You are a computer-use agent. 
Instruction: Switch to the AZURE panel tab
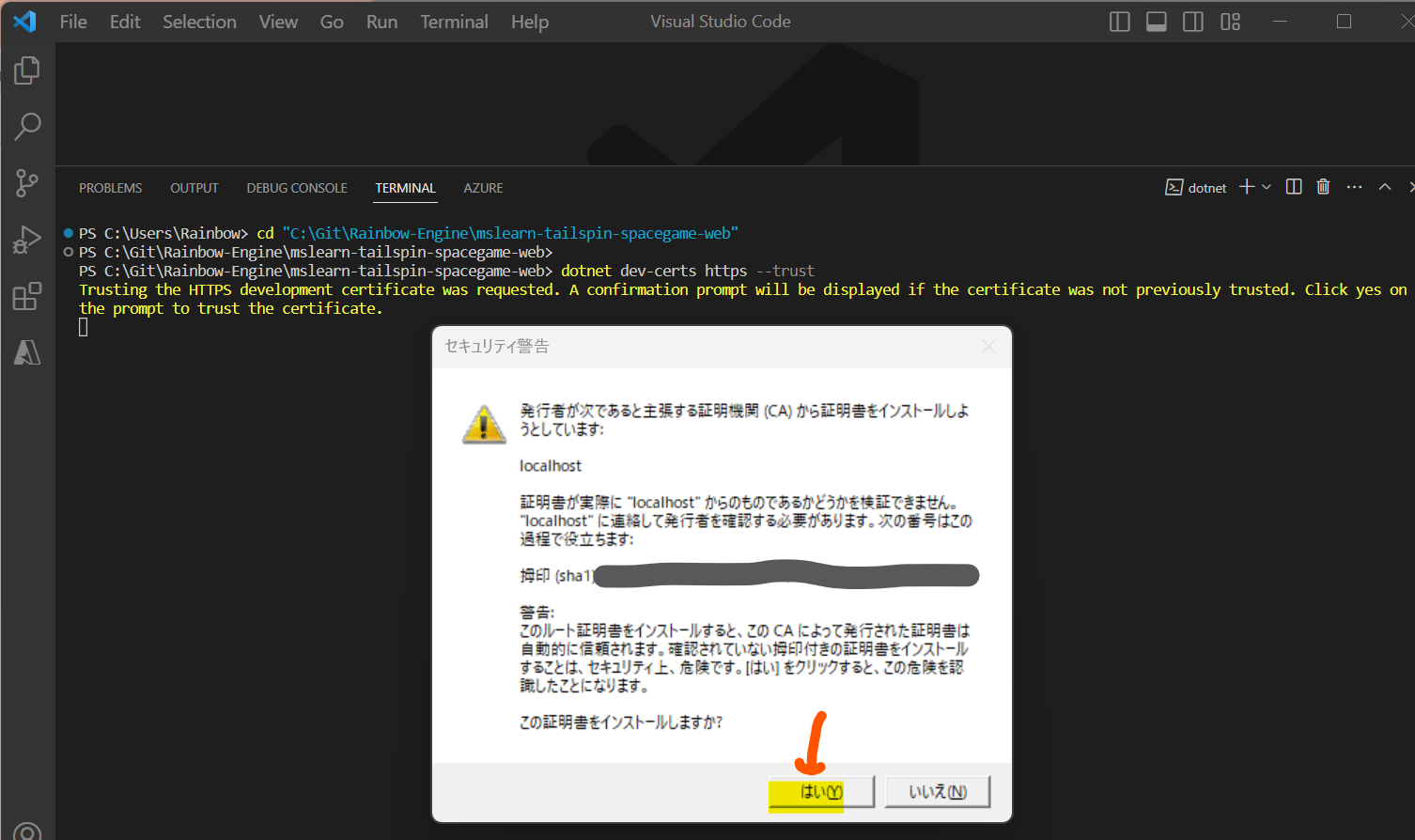(483, 188)
